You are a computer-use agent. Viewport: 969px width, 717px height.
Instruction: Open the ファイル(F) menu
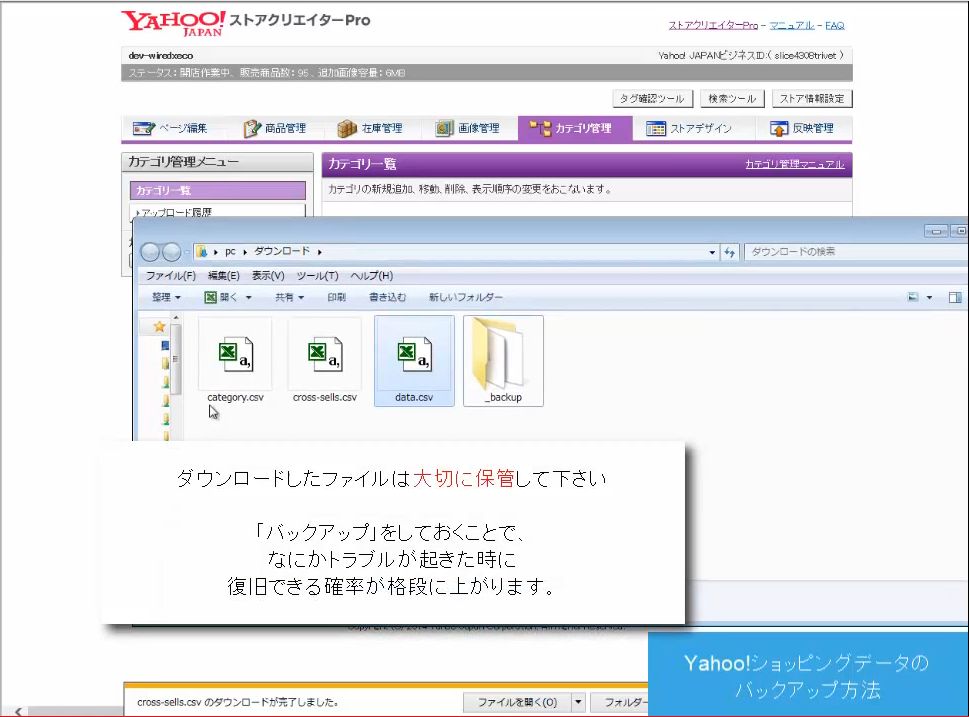[171, 276]
